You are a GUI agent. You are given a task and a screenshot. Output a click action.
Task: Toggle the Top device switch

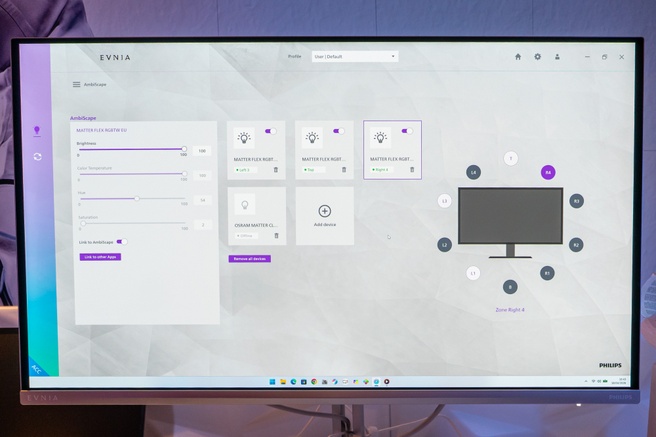point(339,131)
